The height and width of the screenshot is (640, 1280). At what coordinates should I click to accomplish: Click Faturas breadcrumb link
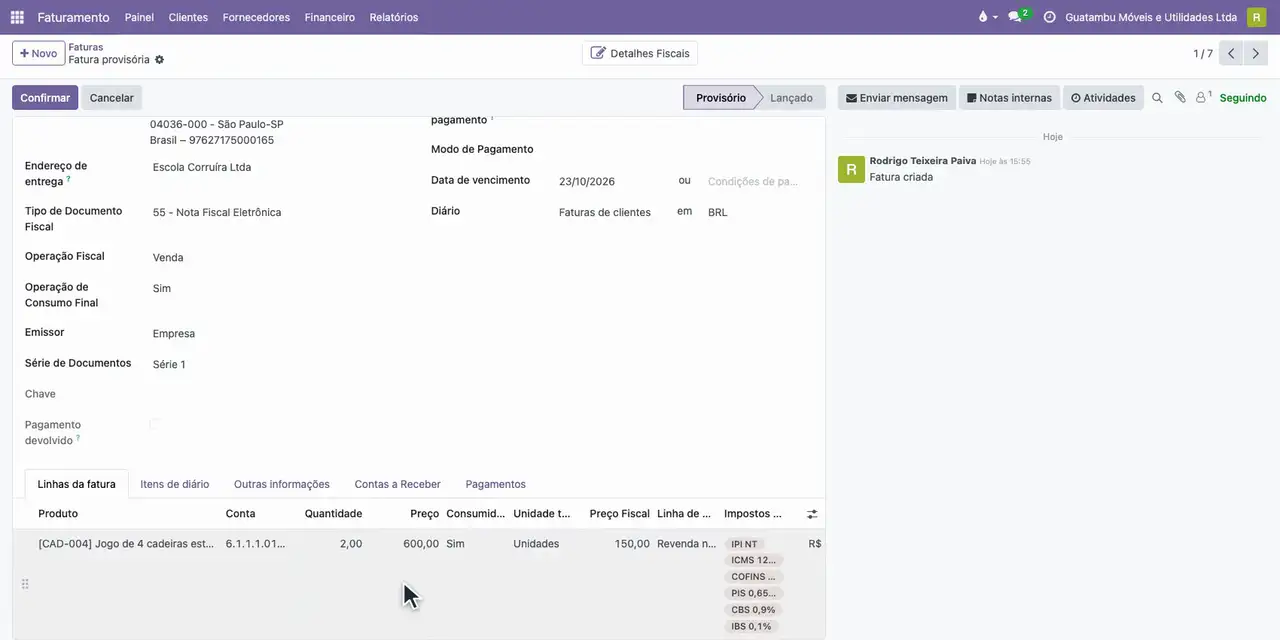click(86, 47)
